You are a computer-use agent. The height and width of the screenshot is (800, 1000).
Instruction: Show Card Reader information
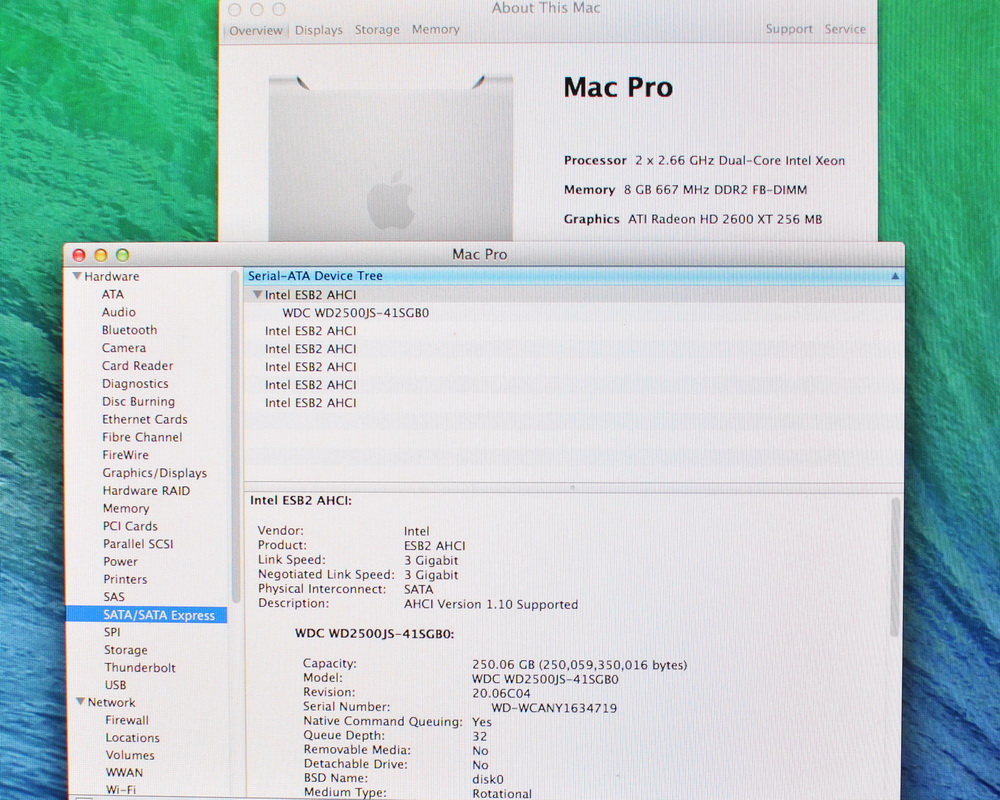coord(138,366)
